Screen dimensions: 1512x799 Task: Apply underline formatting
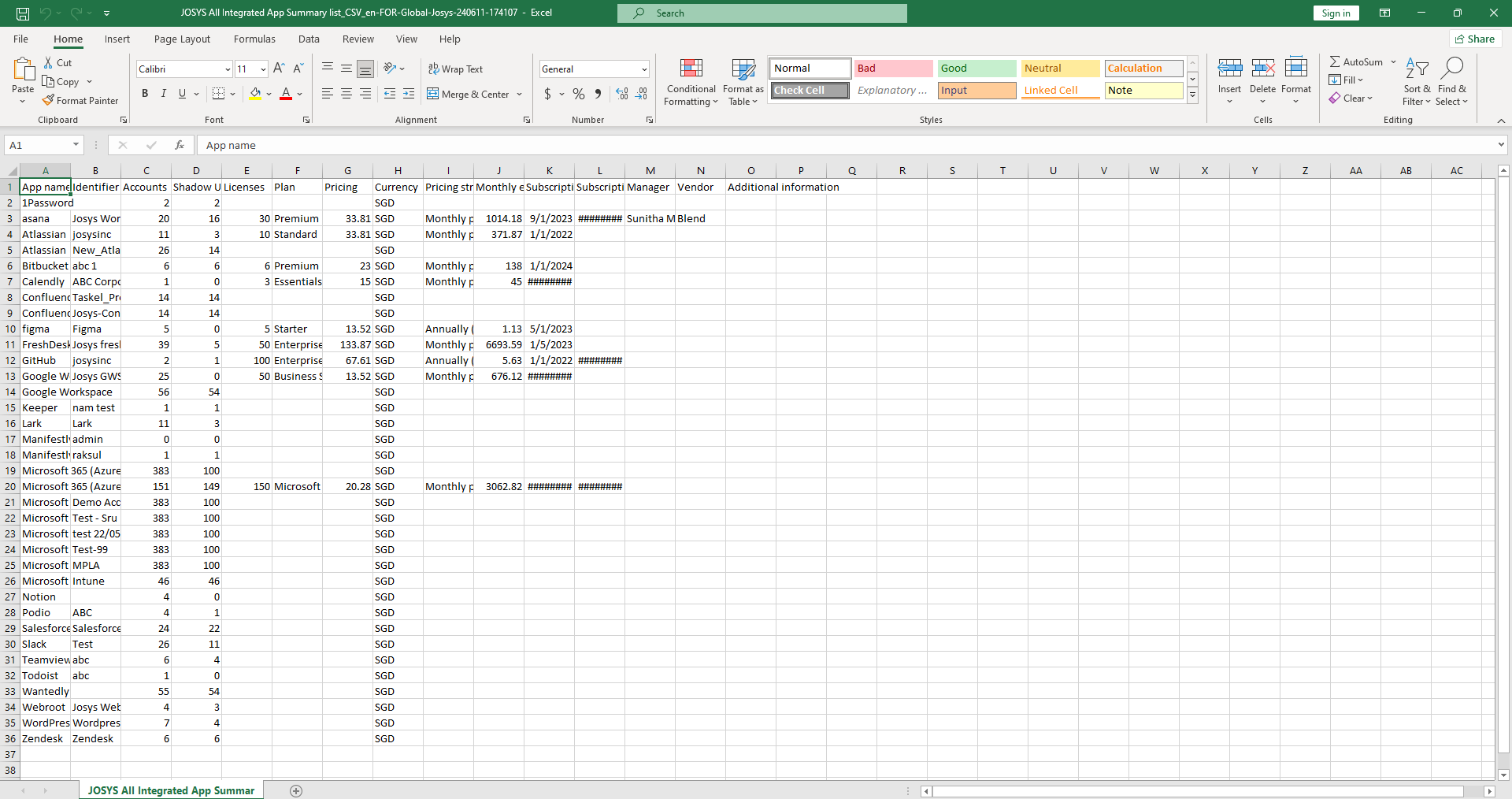182,94
